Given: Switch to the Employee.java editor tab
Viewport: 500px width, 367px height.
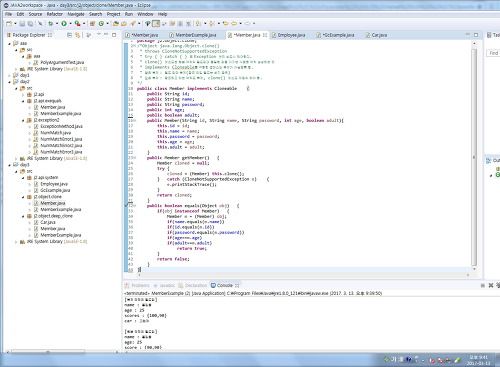Looking at the screenshot, I should [x=288, y=35].
